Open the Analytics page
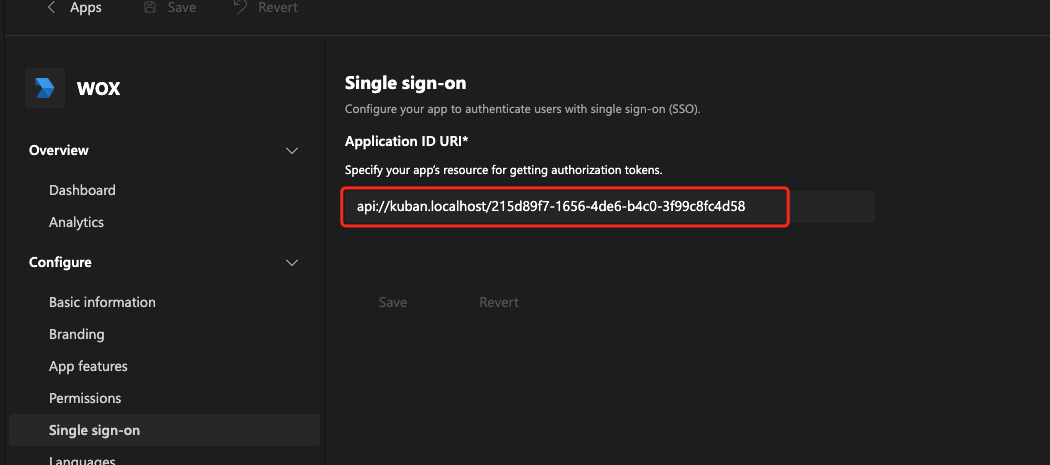Viewport: 1050px width, 465px height. coord(76,222)
